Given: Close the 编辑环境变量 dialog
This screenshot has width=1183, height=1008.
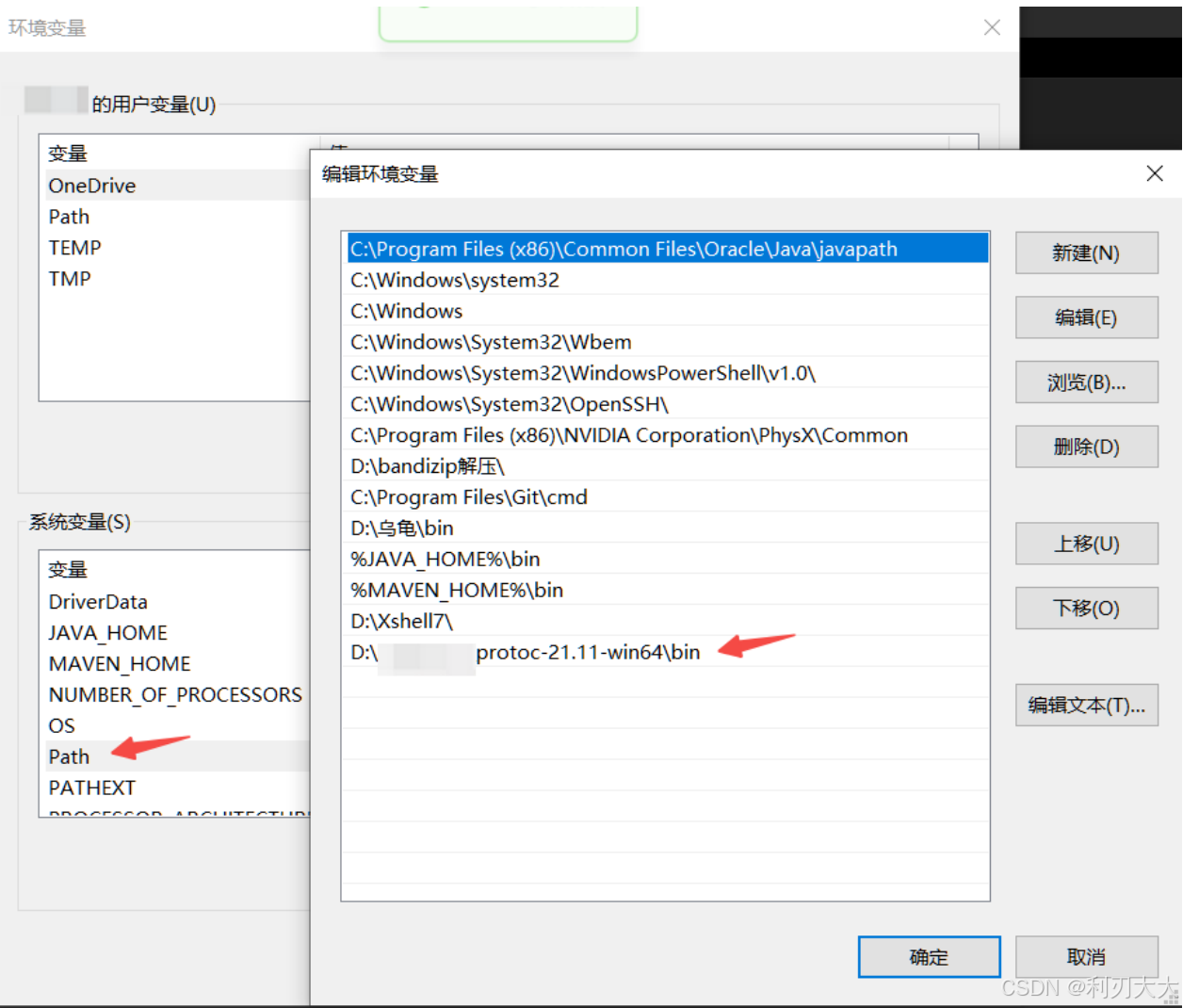Looking at the screenshot, I should click(x=1155, y=173).
